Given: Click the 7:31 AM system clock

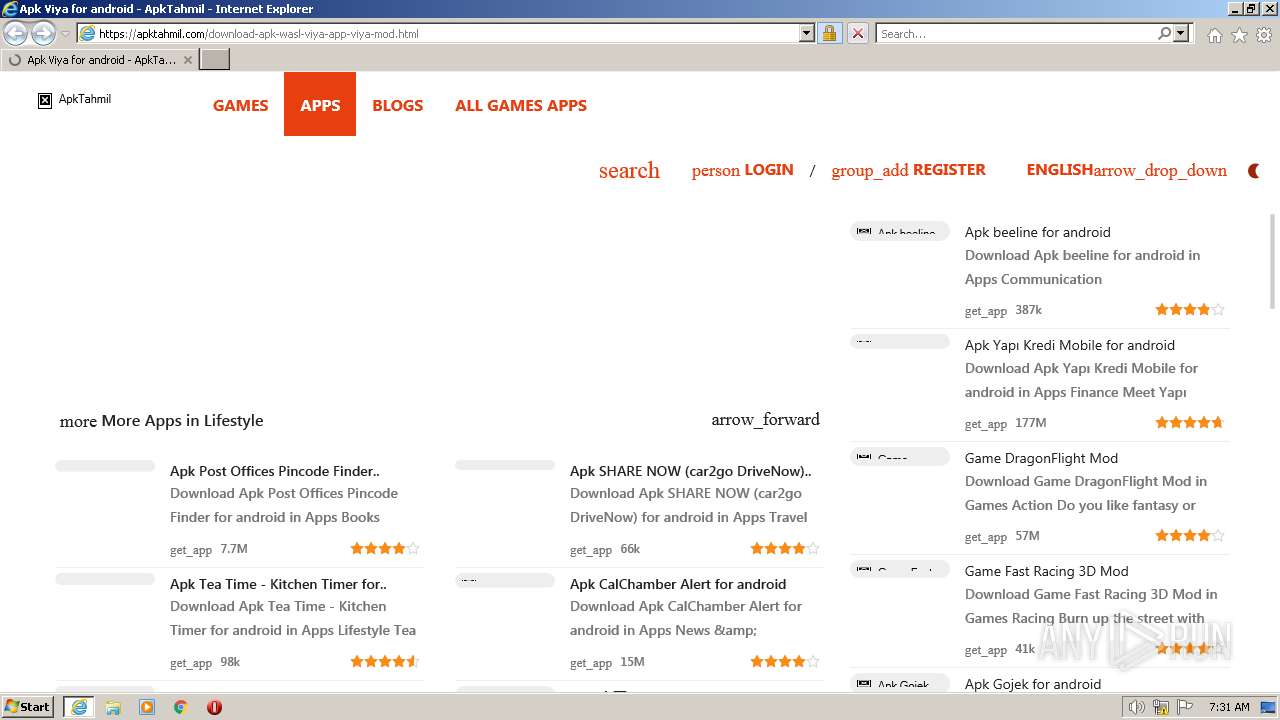Looking at the screenshot, I should point(1229,707).
